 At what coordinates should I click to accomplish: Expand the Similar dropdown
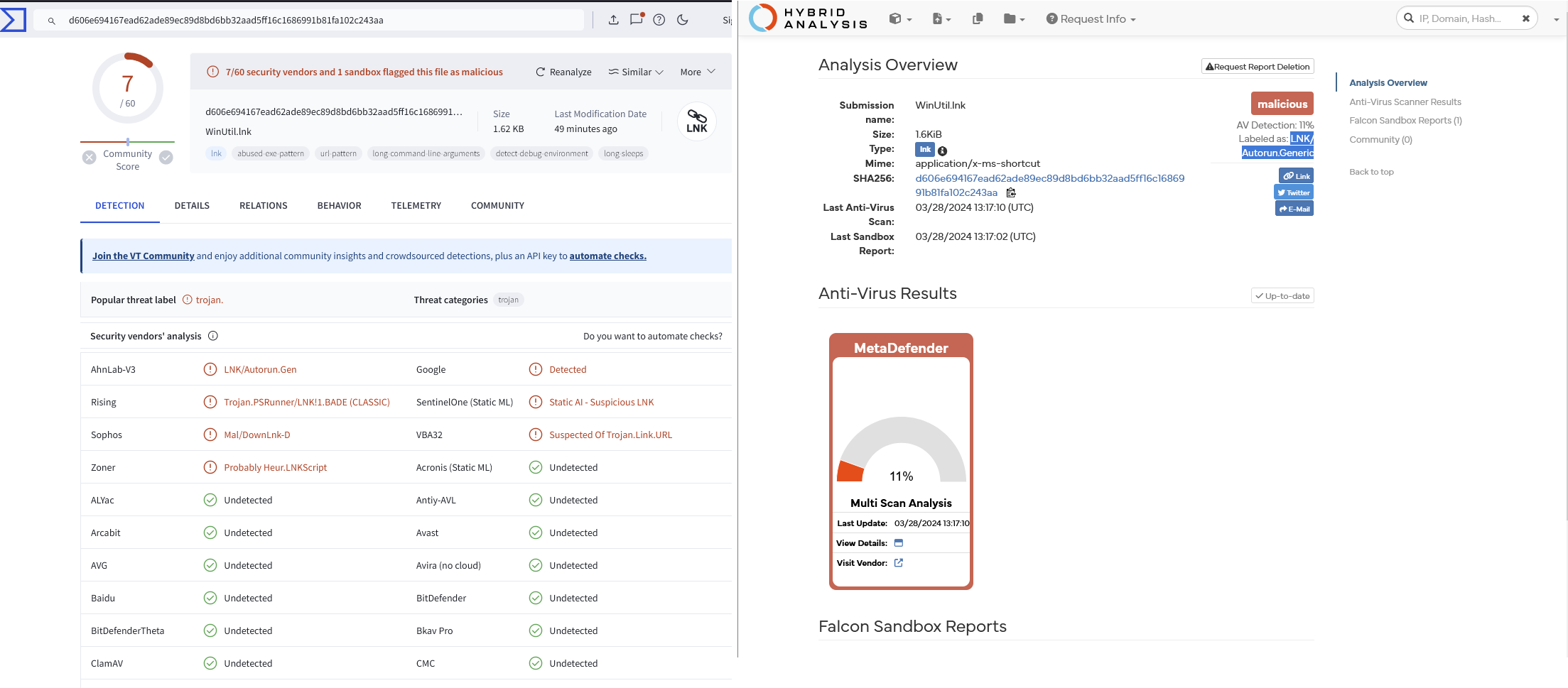(635, 72)
